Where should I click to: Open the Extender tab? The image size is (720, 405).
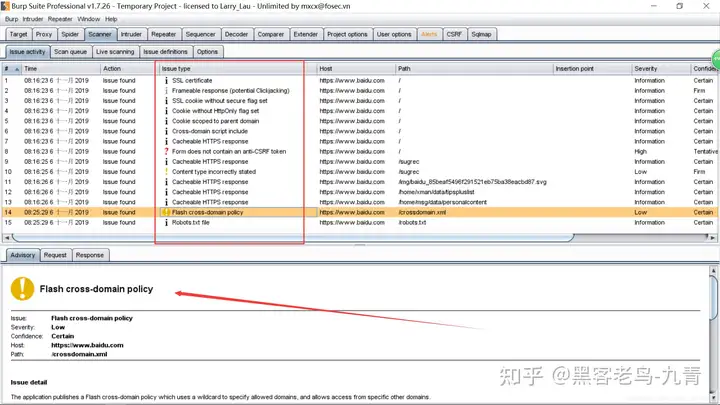pos(305,34)
